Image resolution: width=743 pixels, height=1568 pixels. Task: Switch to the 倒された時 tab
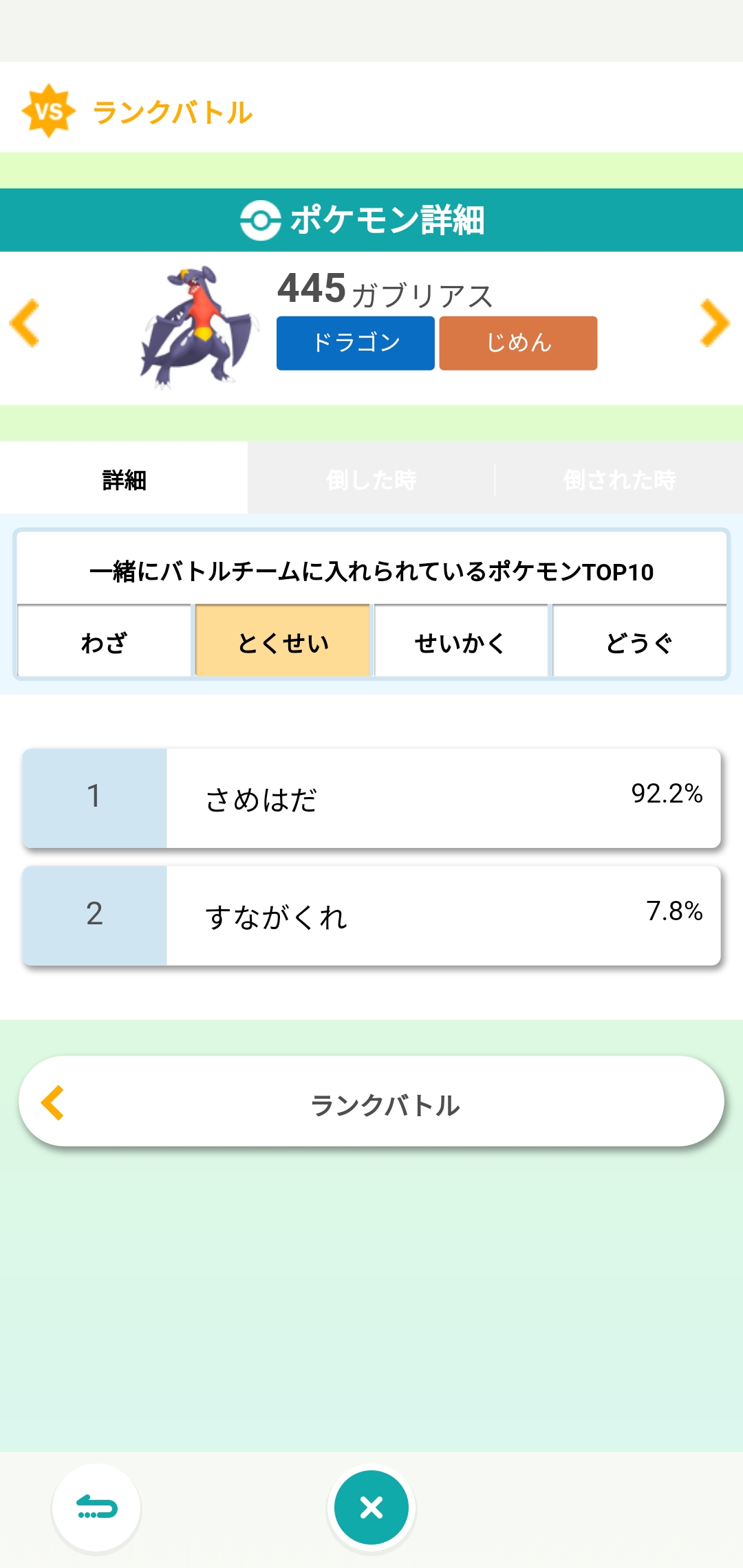pyautogui.click(x=619, y=479)
